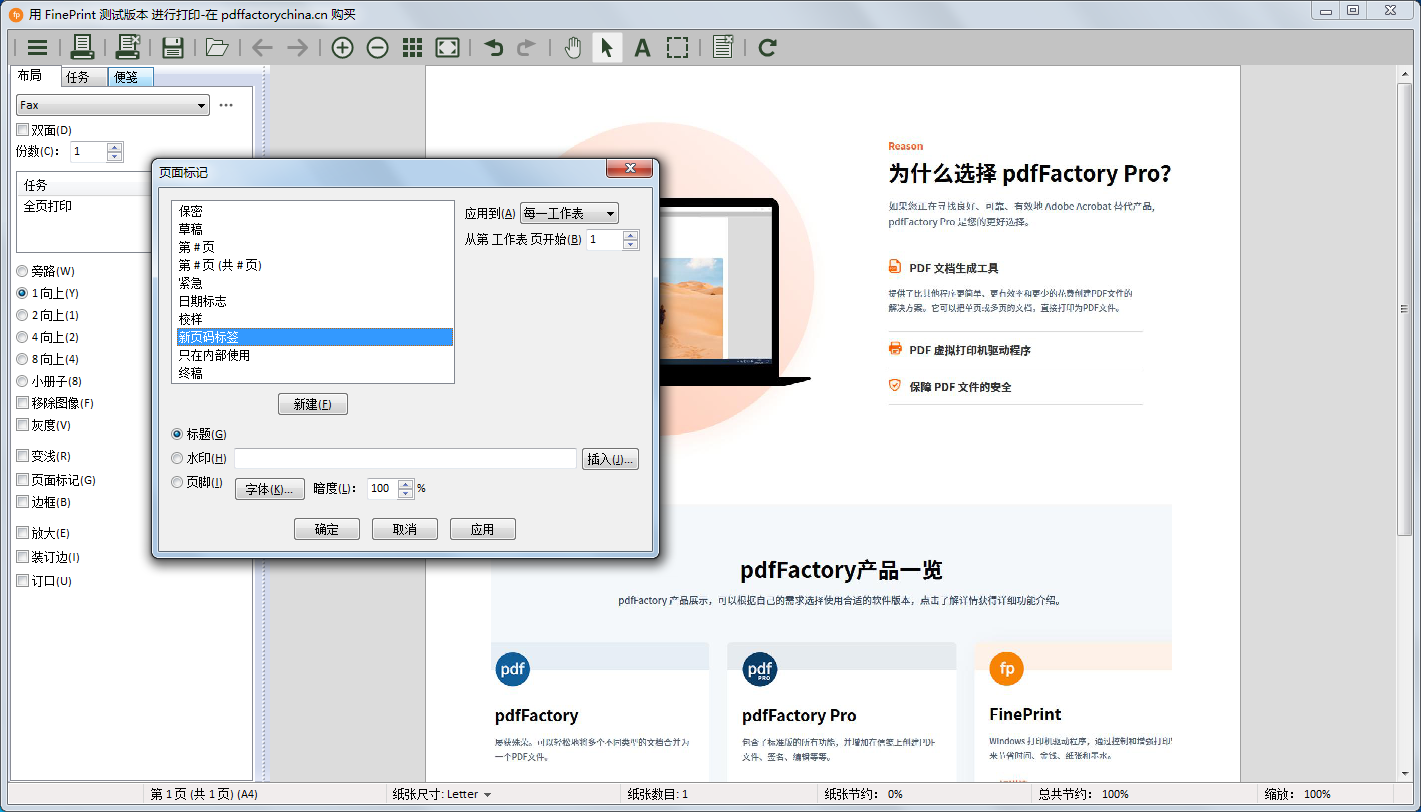Enable the 双面(D) checkbox
This screenshot has height=812, width=1421.
tap(21, 129)
